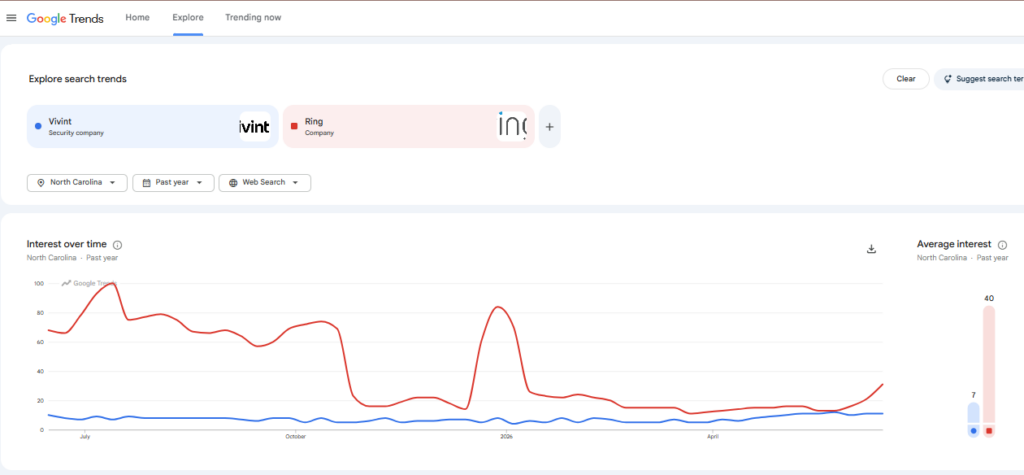Click the April axis label
The height and width of the screenshot is (475, 1024).
712,436
